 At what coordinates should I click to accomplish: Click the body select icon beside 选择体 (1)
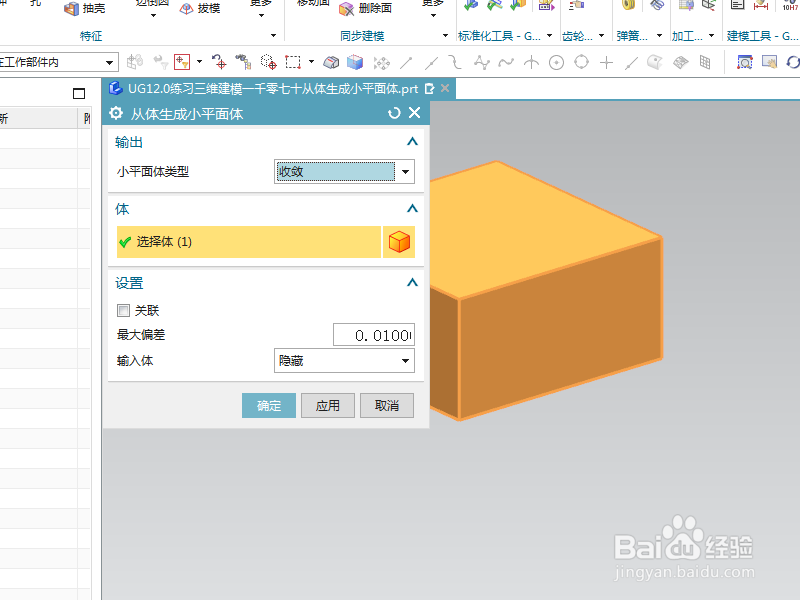(x=399, y=241)
